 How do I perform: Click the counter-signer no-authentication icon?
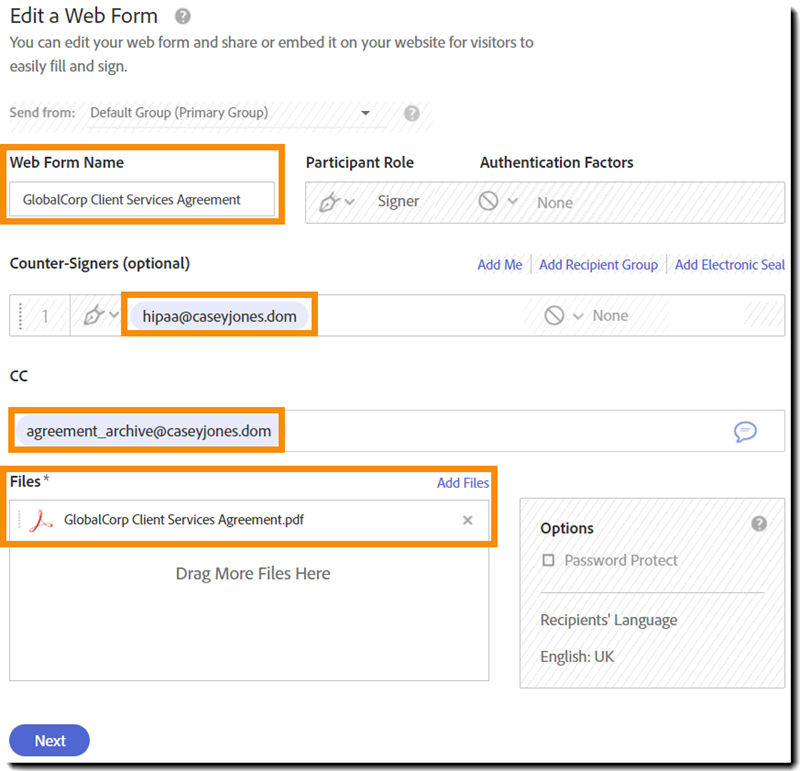click(x=554, y=316)
